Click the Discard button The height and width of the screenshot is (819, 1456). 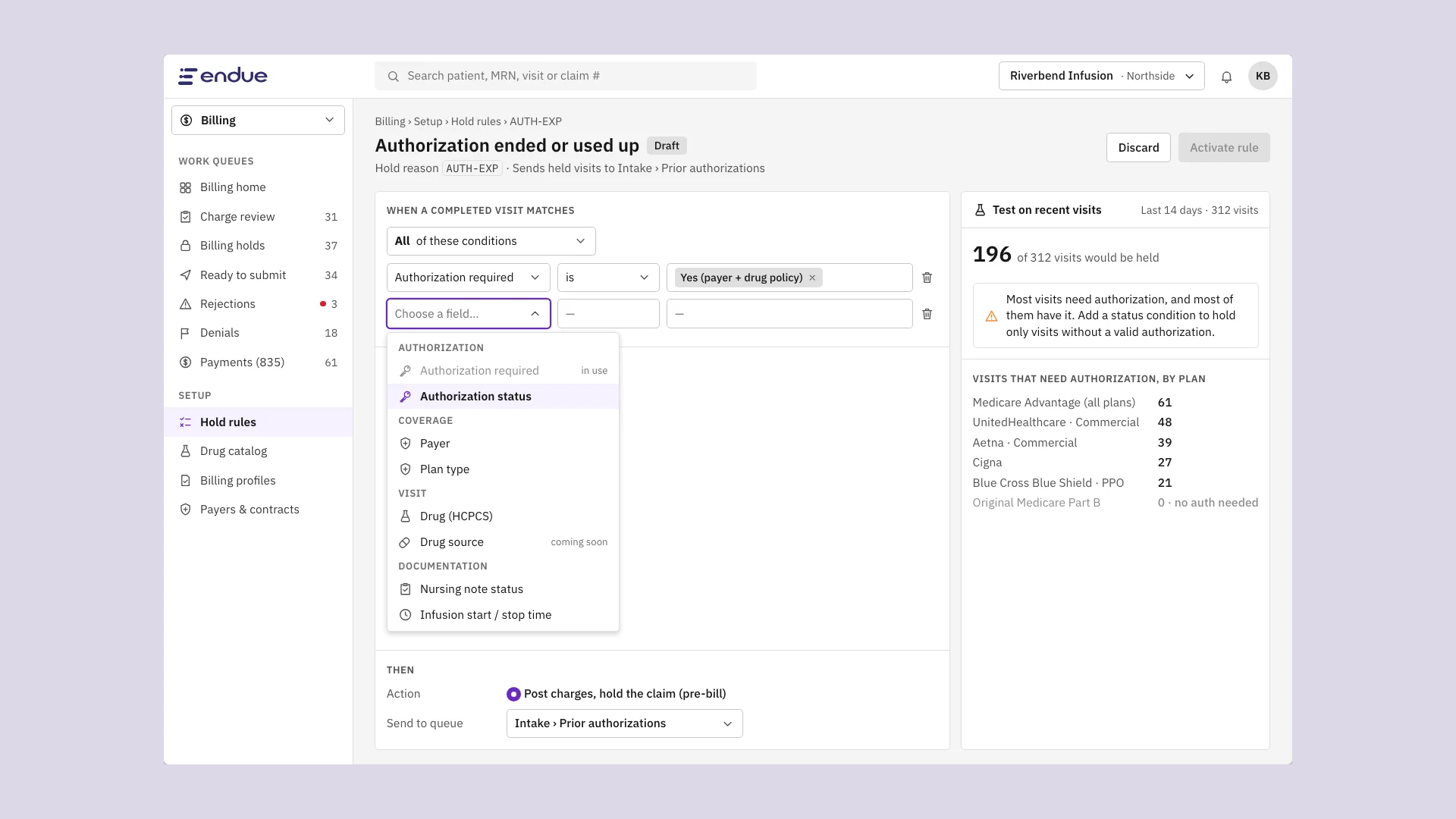coord(1138,148)
